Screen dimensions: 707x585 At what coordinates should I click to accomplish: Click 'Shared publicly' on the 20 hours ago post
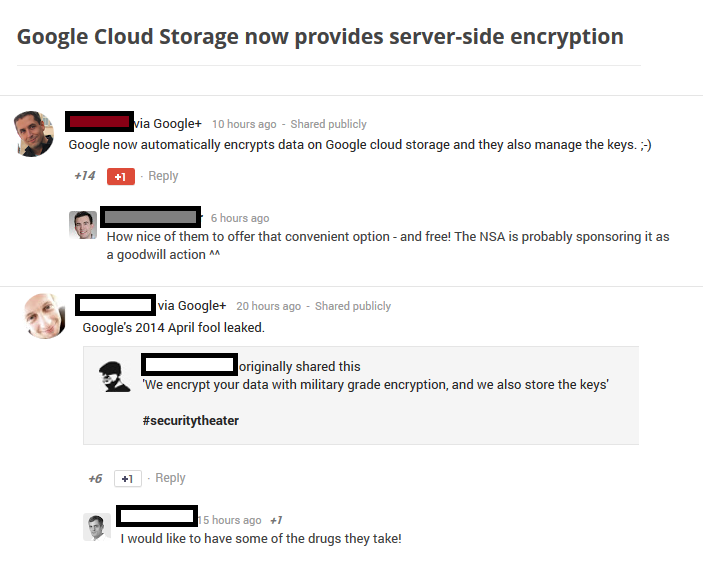[x=353, y=306]
